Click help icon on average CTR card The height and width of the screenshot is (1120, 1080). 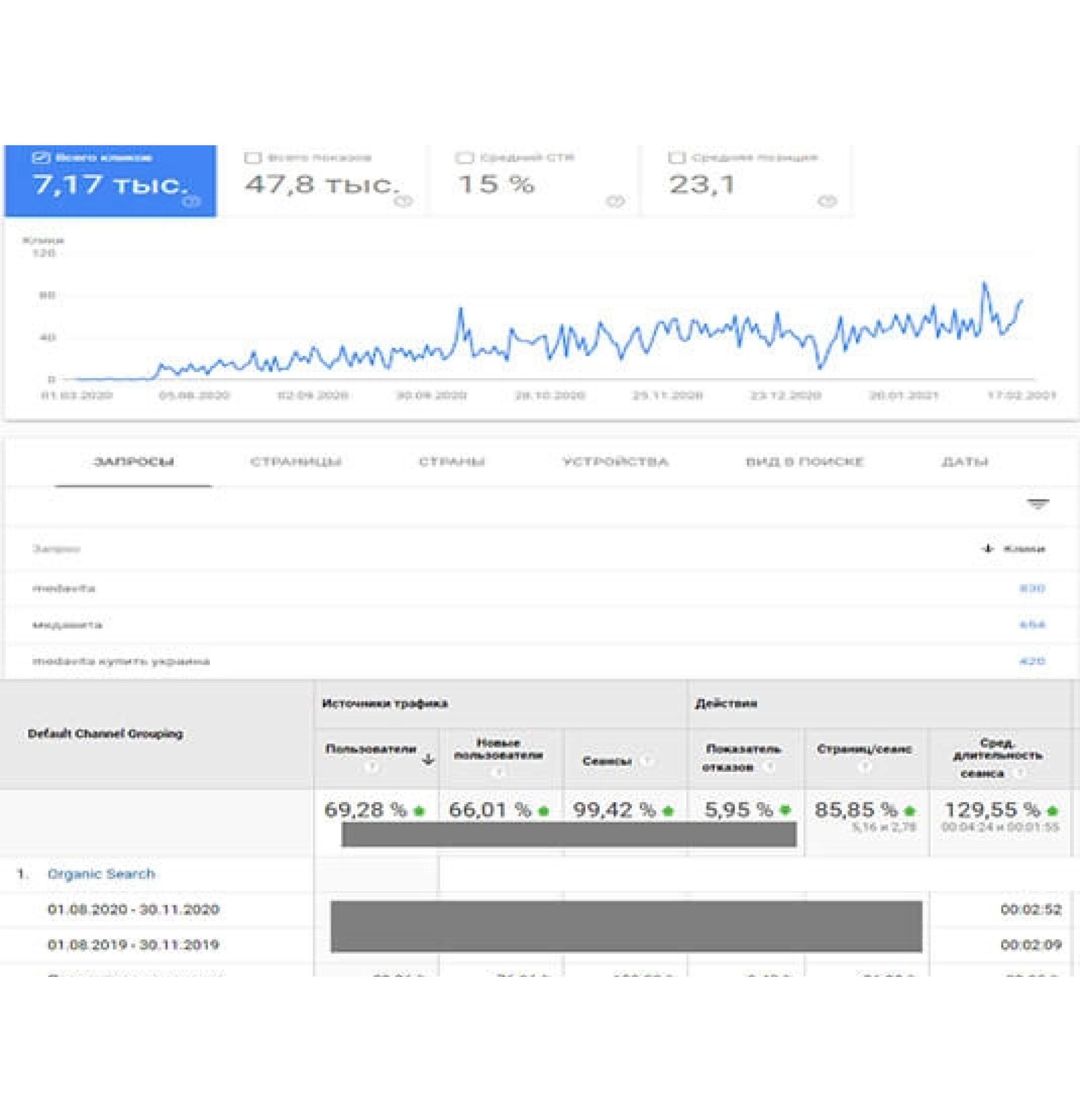click(x=615, y=201)
